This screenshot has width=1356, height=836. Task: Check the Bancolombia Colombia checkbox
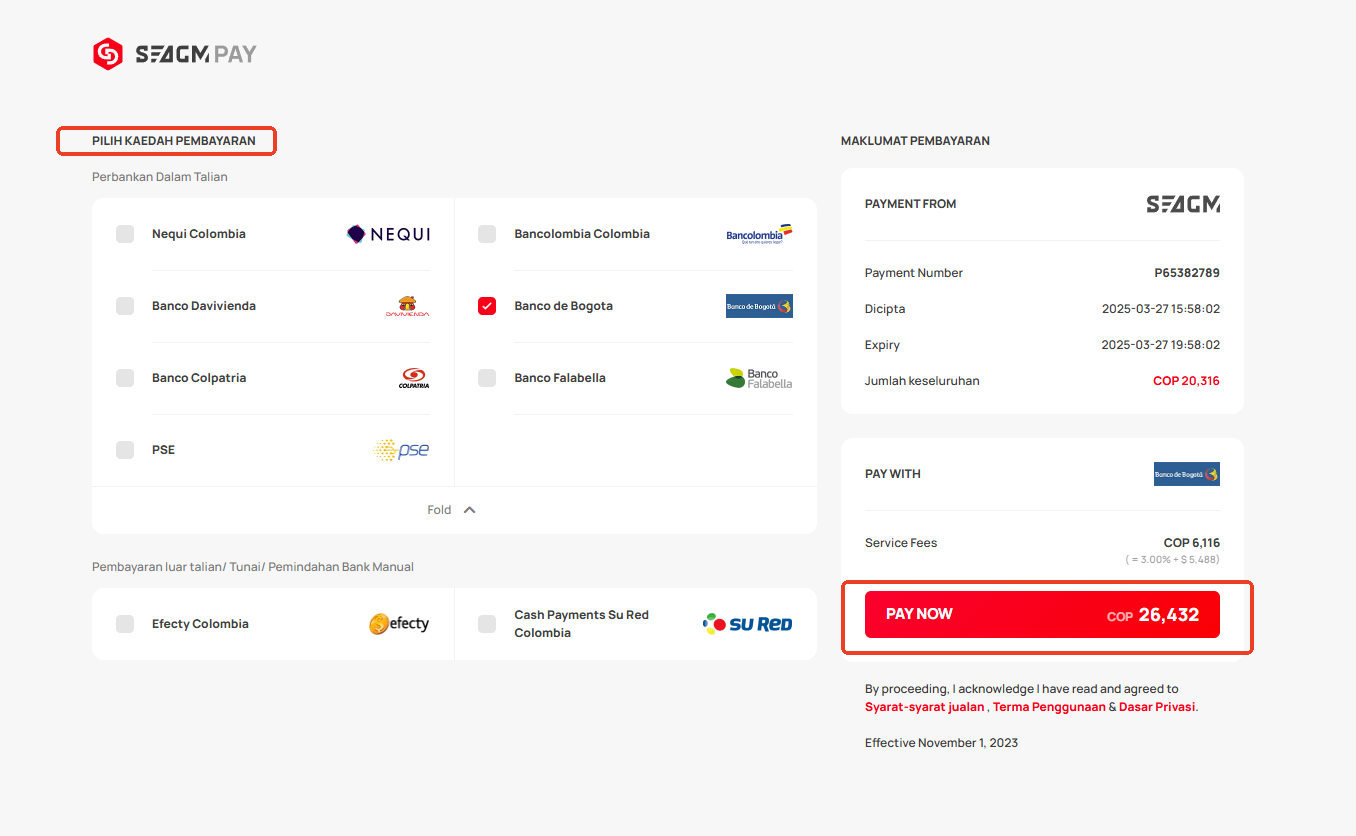click(487, 234)
